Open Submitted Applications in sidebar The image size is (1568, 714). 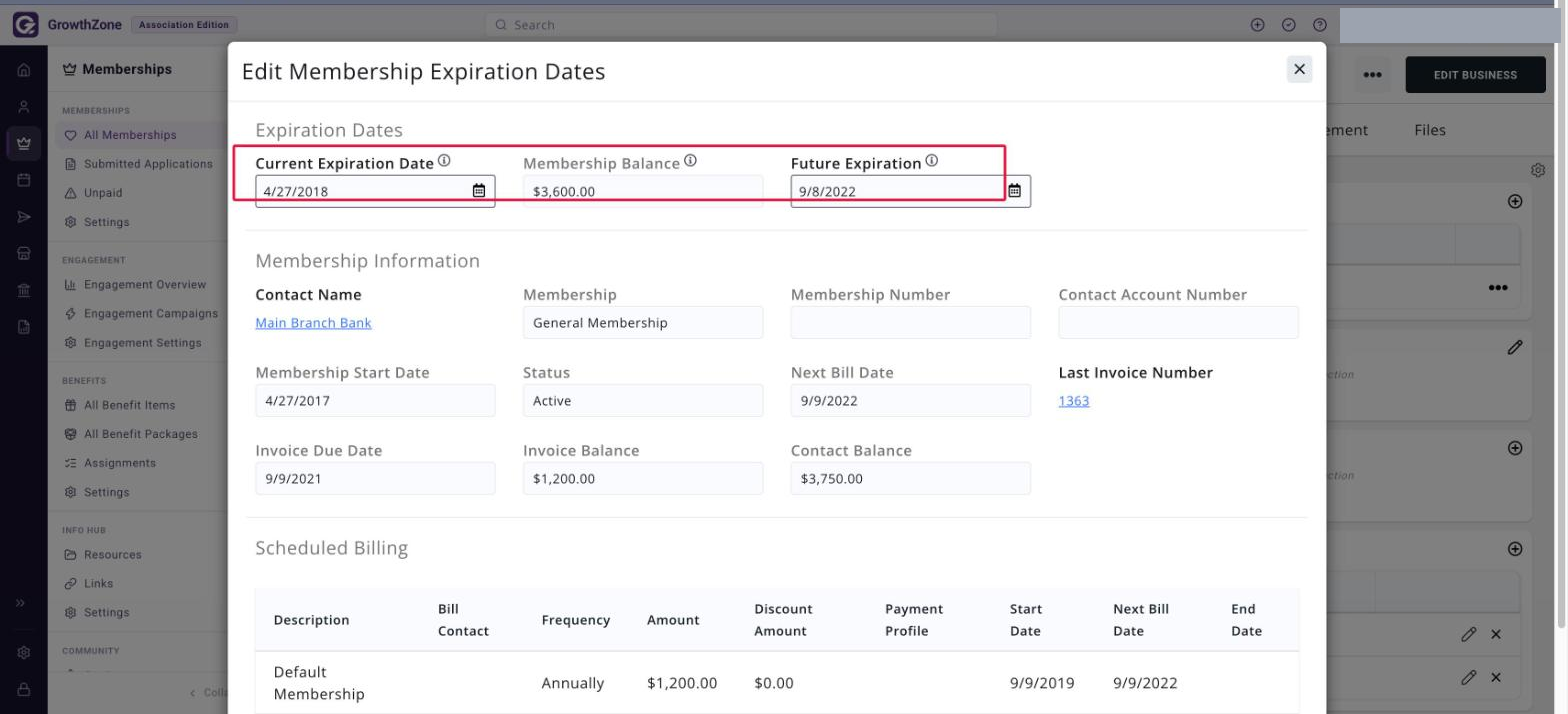click(148, 164)
